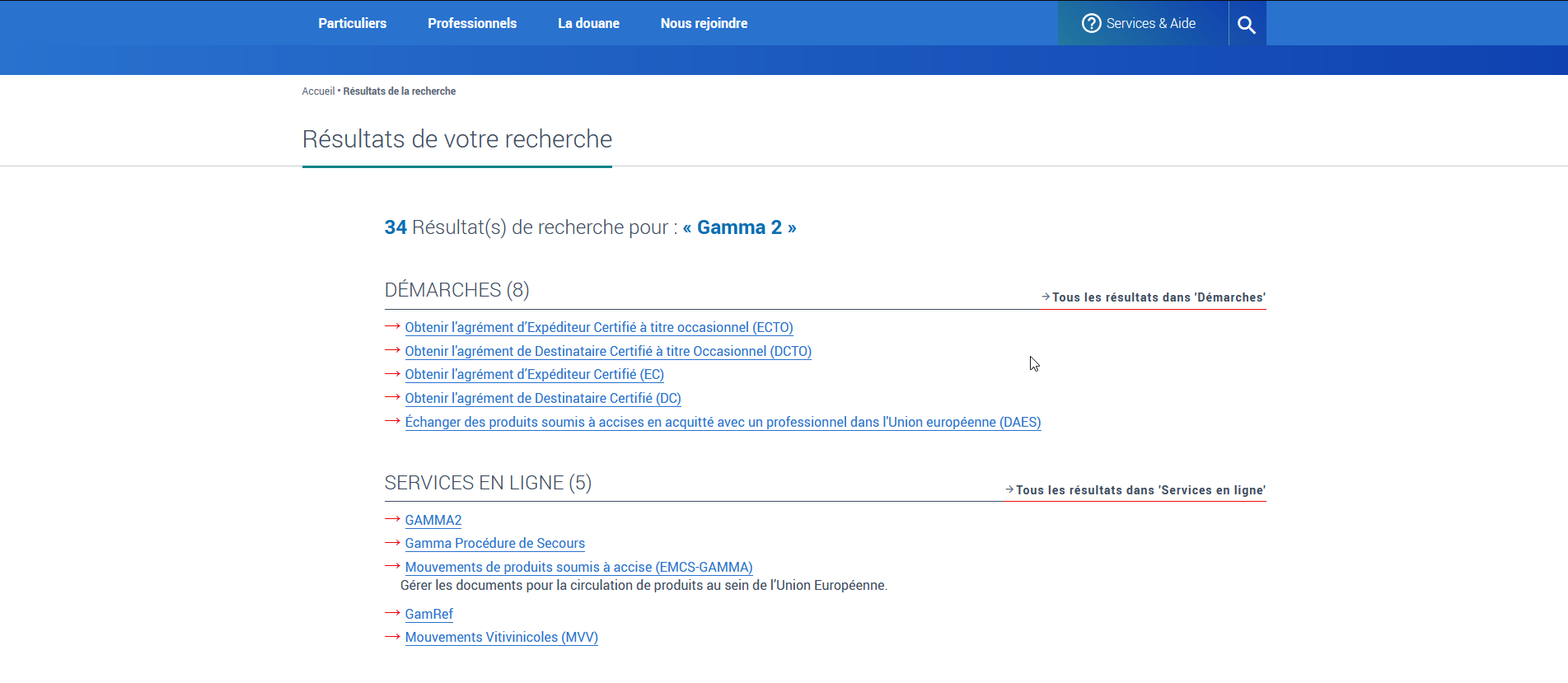Image resolution: width=1568 pixels, height=683 pixels.
Task: Open the GamRef service link
Action: tap(428, 615)
